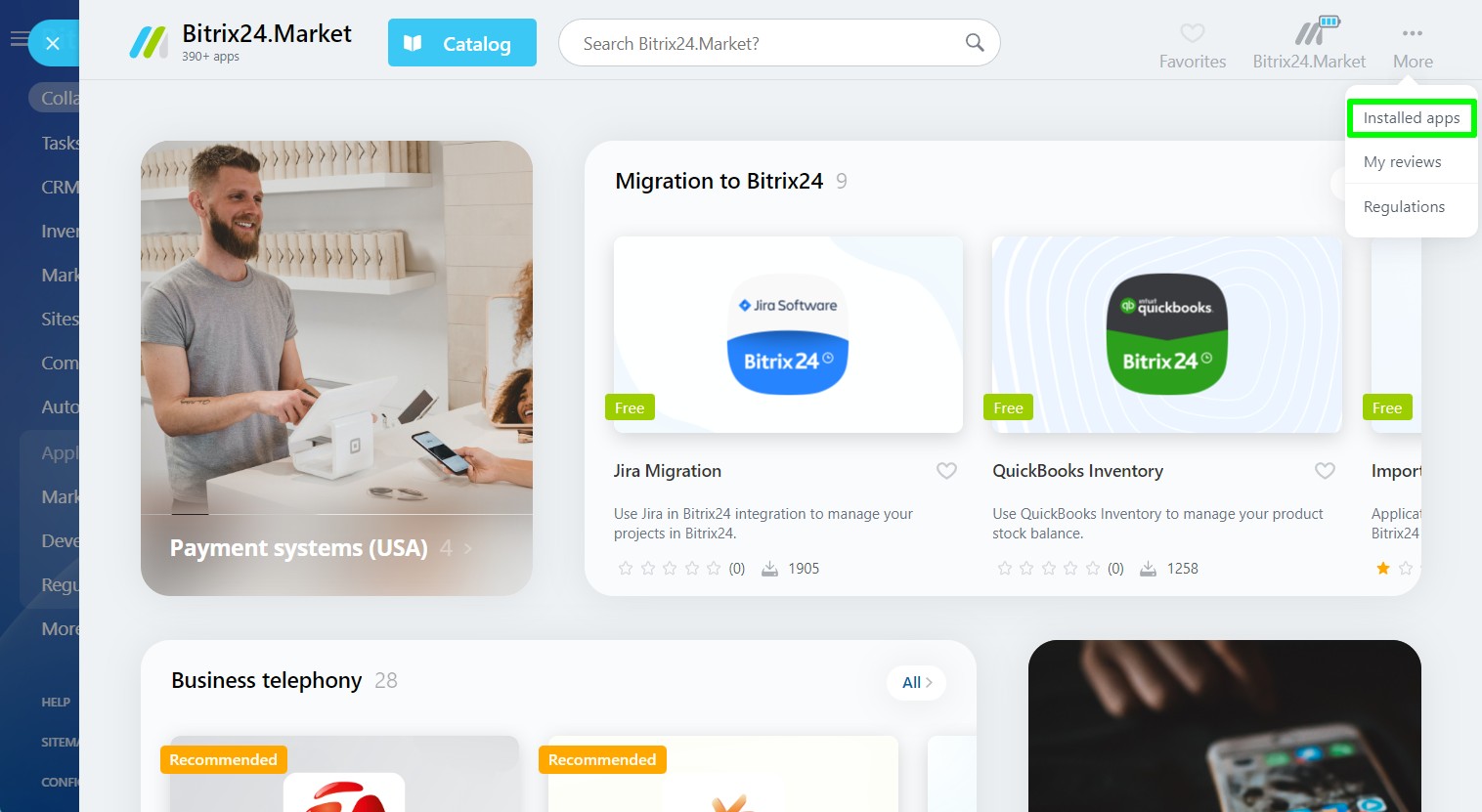This screenshot has width=1482, height=812.
Task: Click Jira Migration download count icon
Action: (769, 569)
